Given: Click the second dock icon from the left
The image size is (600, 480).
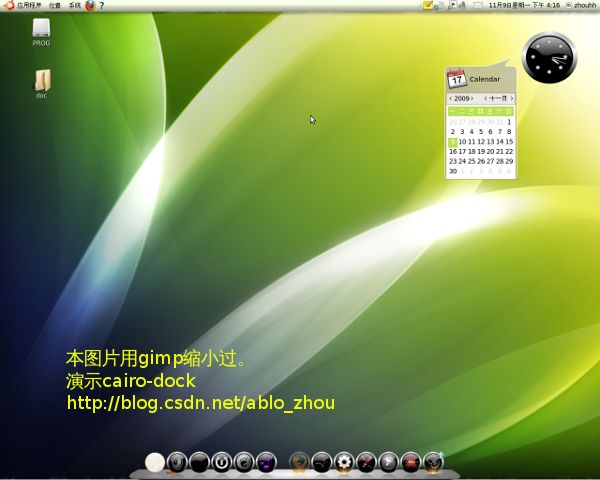Looking at the screenshot, I should 177,462.
